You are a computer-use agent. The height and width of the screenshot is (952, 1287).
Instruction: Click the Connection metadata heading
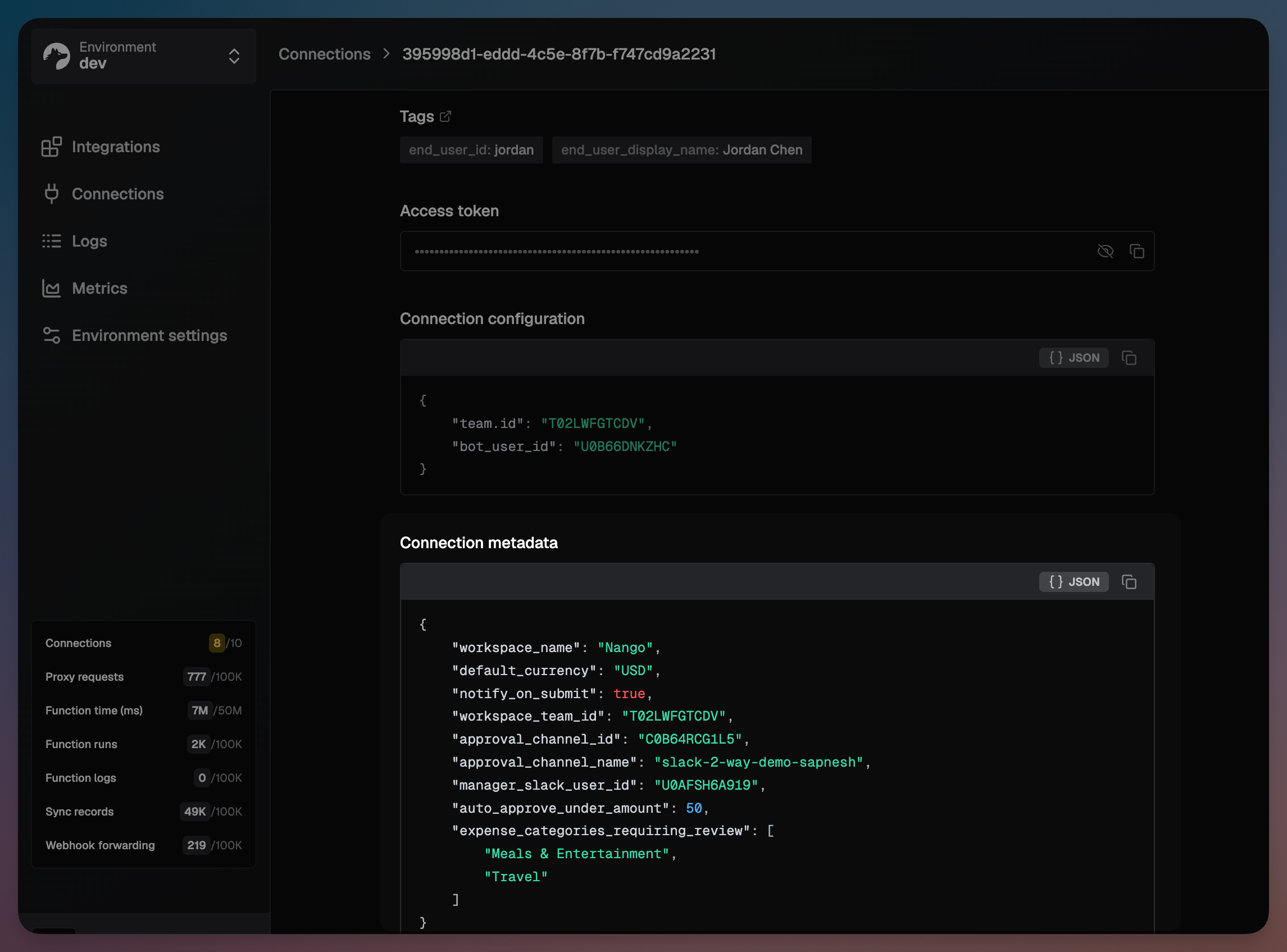coord(479,543)
